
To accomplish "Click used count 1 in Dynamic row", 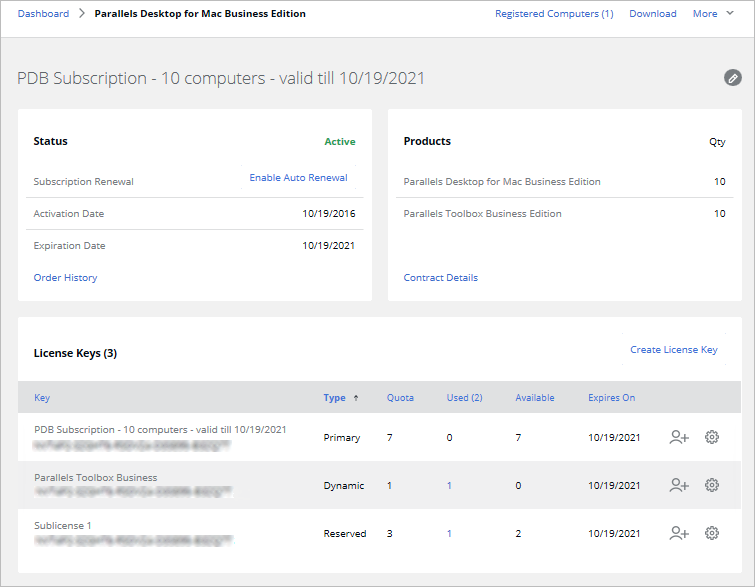I will click(x=449, y=485).
